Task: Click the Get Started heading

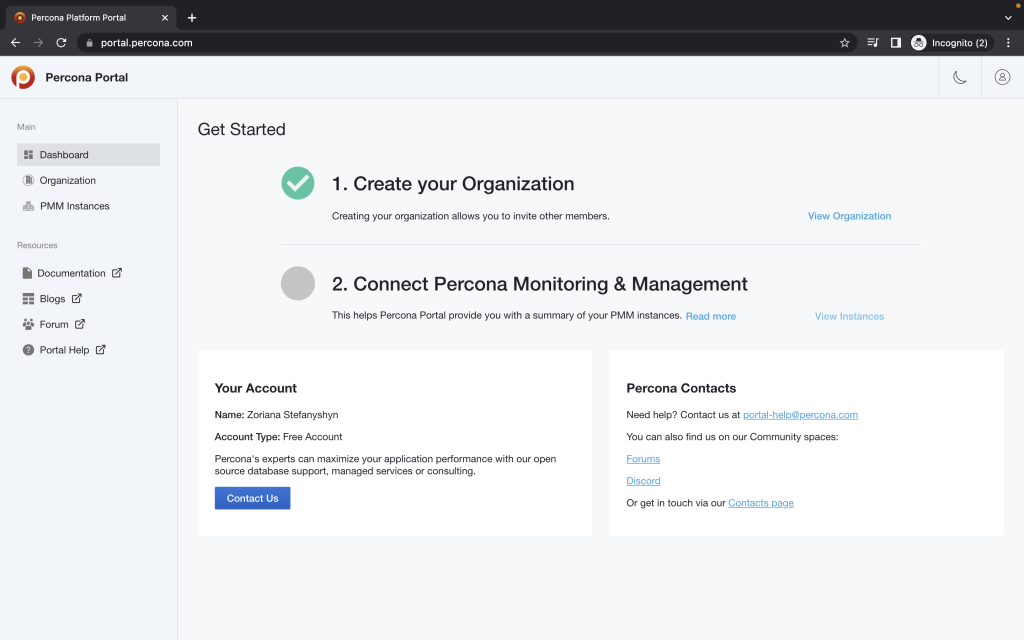Action: coord(242,129)
